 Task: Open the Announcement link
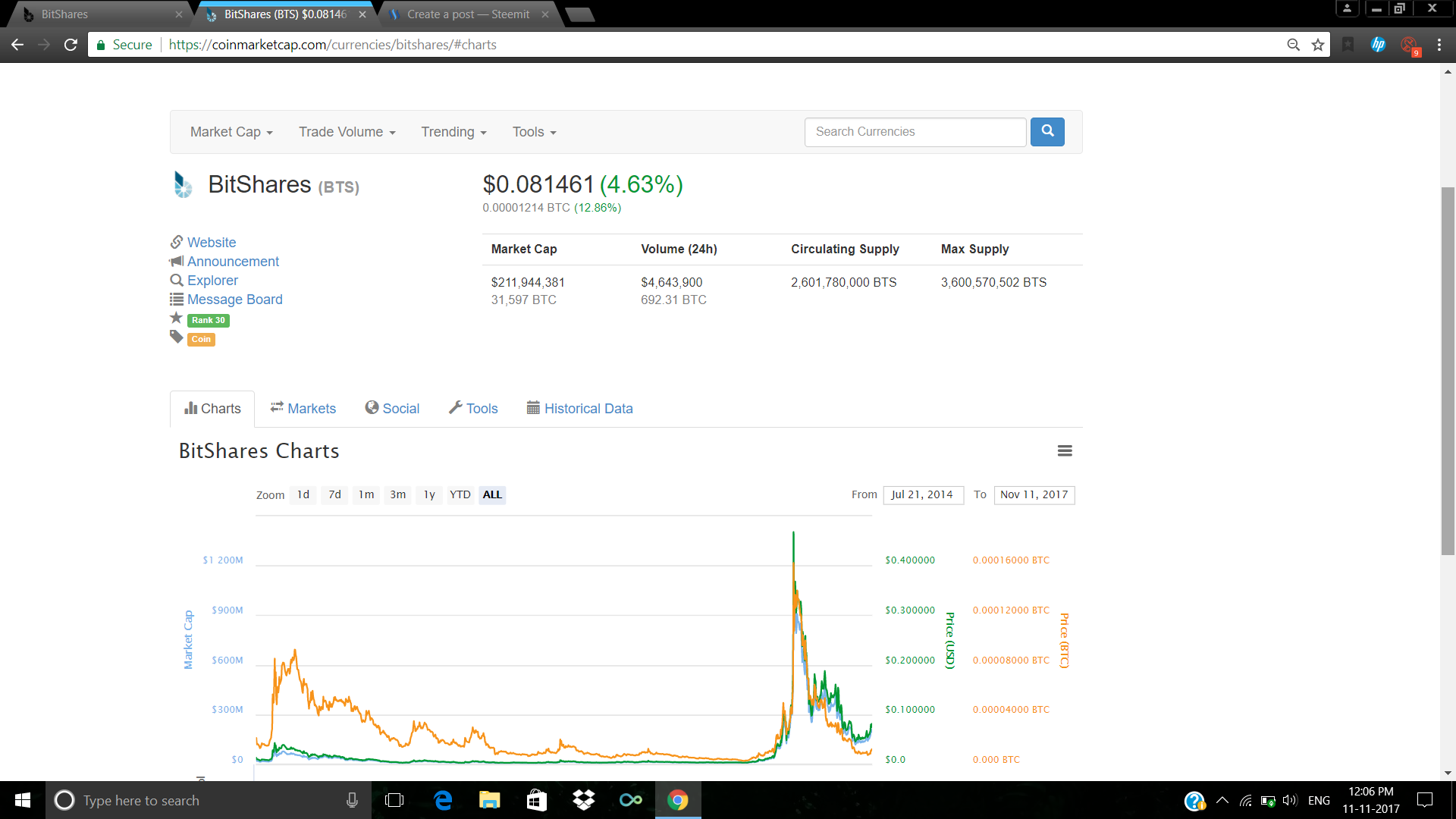233,261
